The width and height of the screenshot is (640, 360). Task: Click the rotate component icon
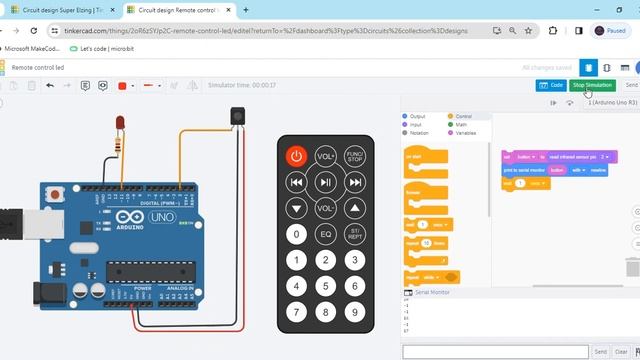174,85
